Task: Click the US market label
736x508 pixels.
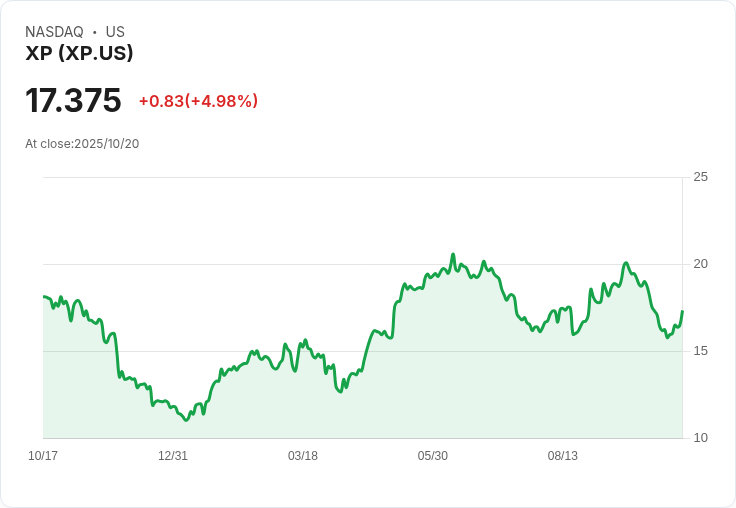Action: pyautogui.click(x=115, y=32)
